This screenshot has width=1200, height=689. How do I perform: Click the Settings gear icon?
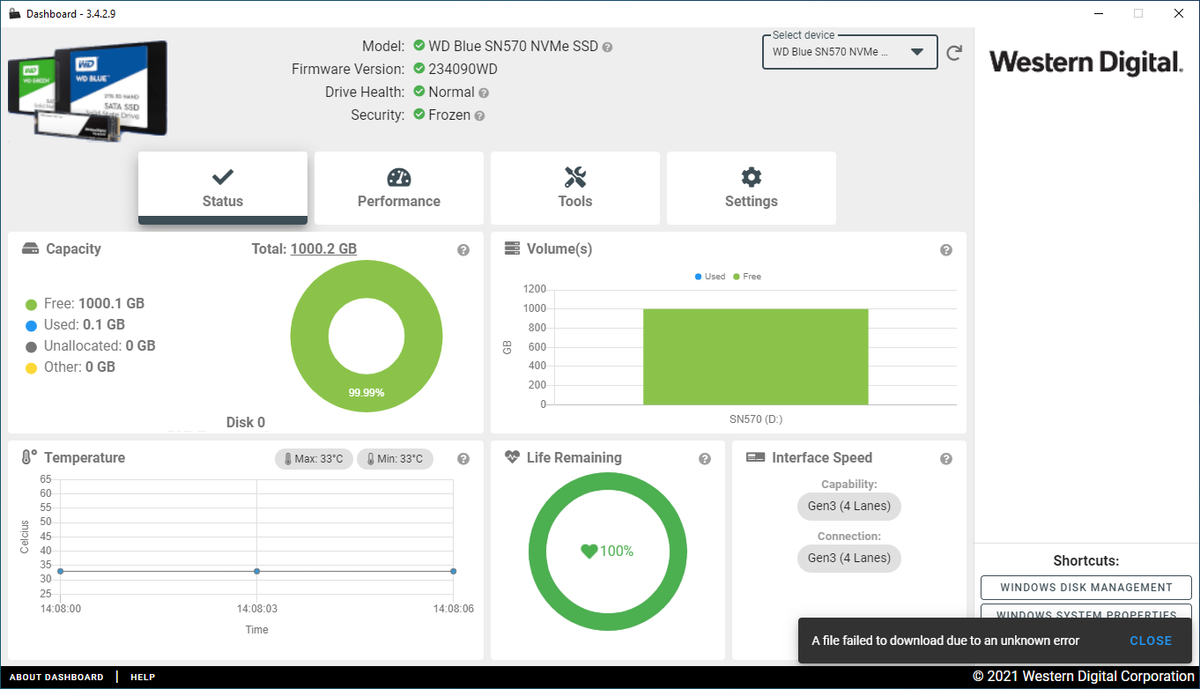751,177
